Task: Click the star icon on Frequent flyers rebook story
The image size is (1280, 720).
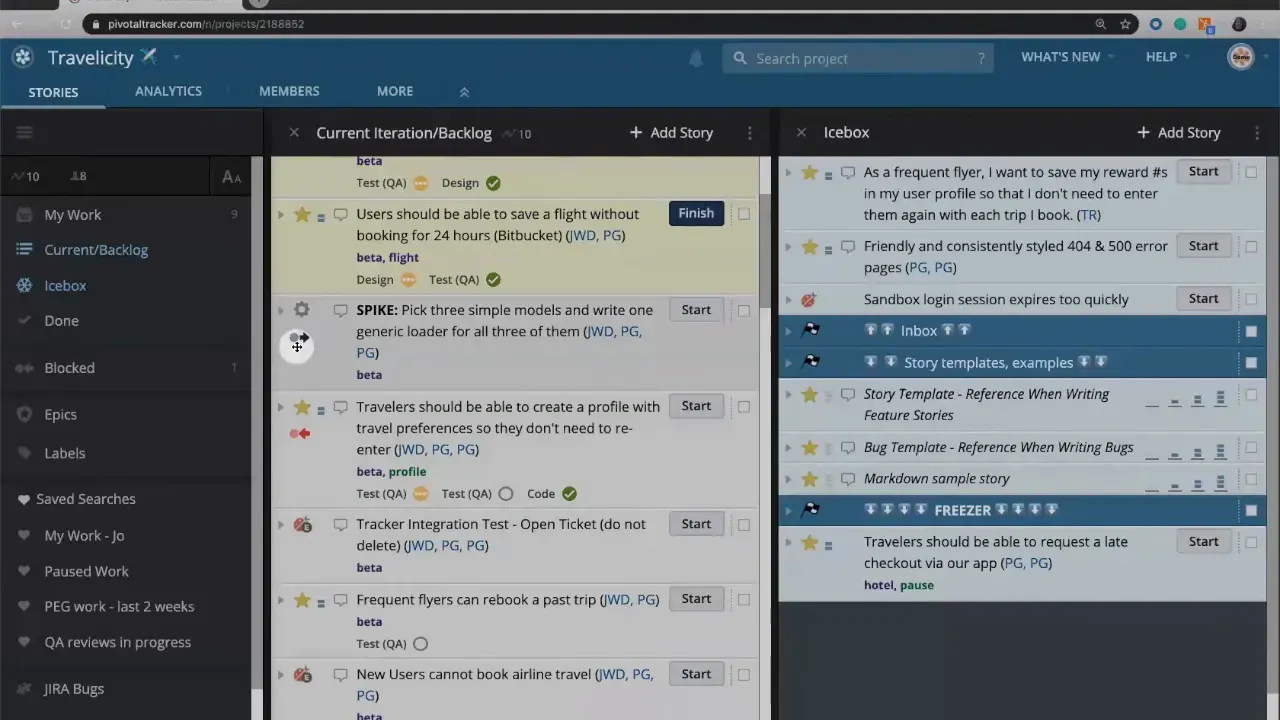Action: point(301,599)
